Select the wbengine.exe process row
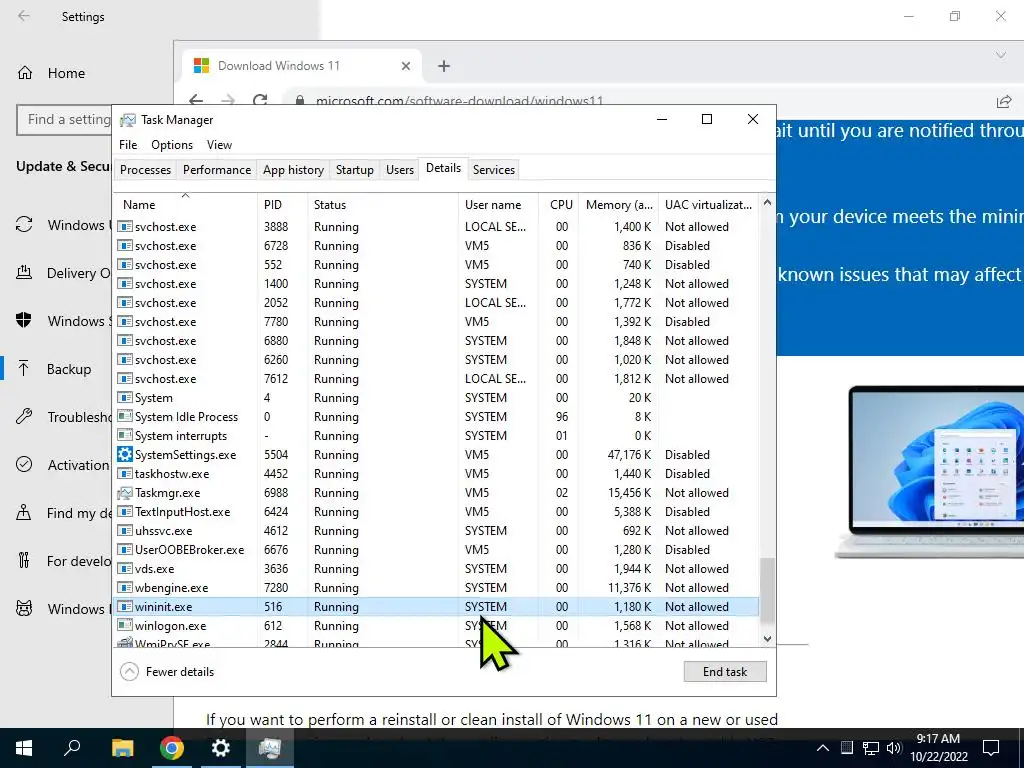 pos(436,588)
